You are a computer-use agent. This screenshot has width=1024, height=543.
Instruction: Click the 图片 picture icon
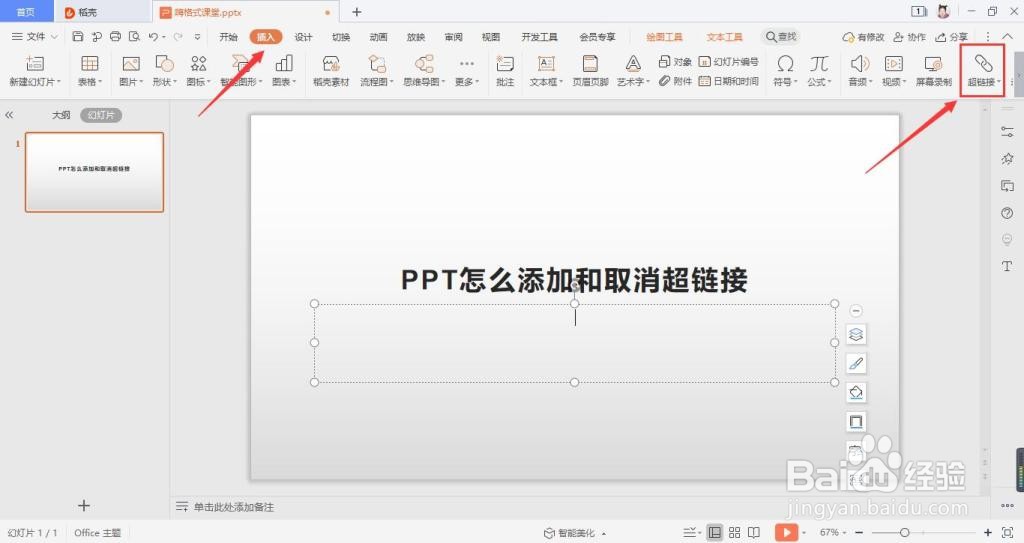coord(131,63)
